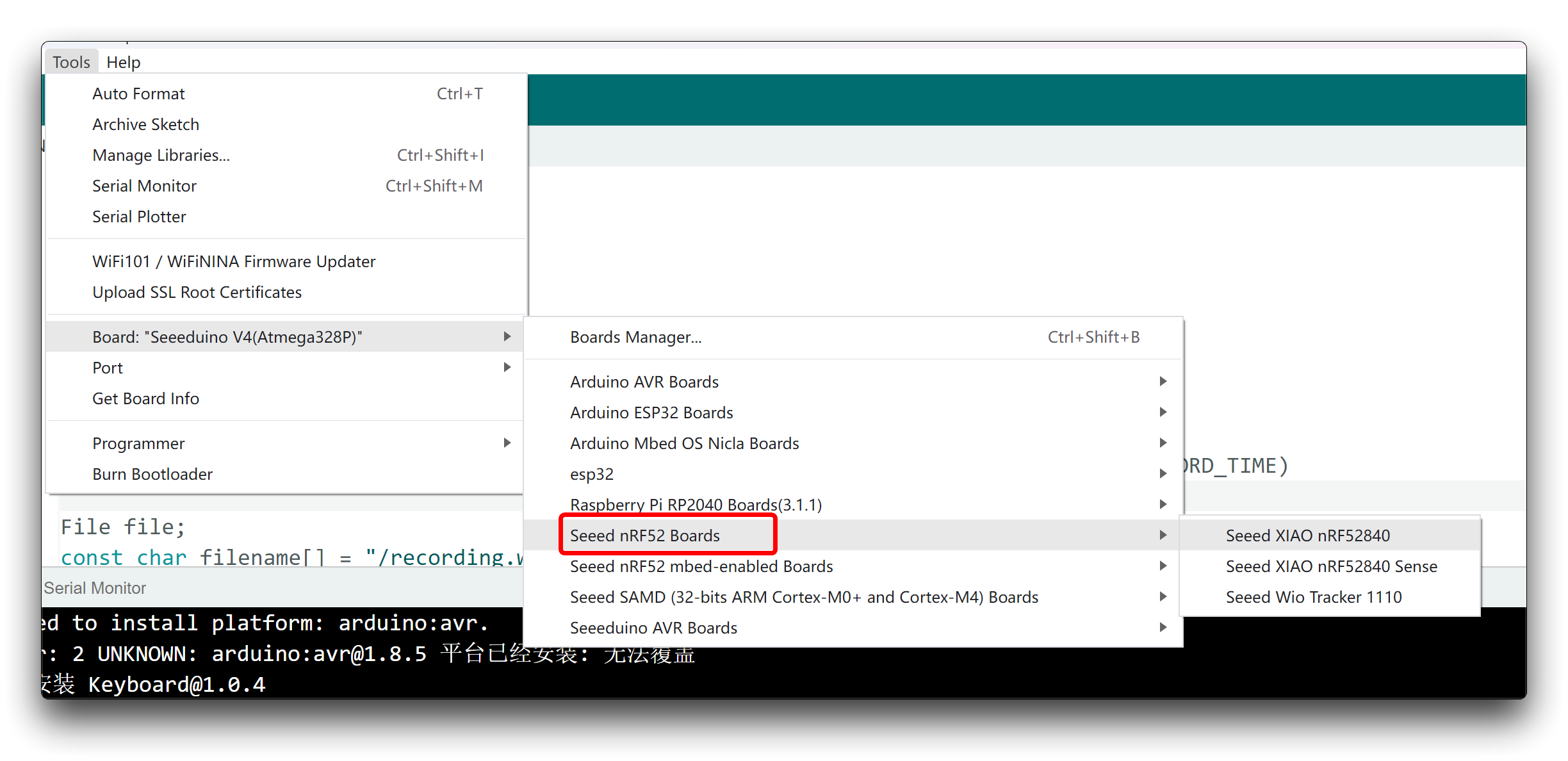Expand the Programmer submenu
The width and height of the screenshot is (1568, 761).
(x=286, y=443)
